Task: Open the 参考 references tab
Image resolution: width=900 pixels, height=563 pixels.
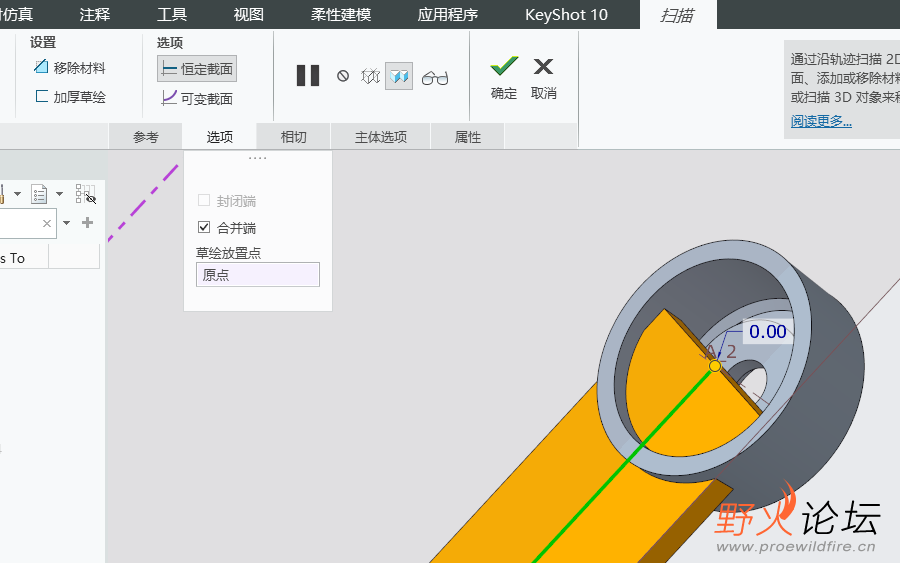Action: [145, 137]
